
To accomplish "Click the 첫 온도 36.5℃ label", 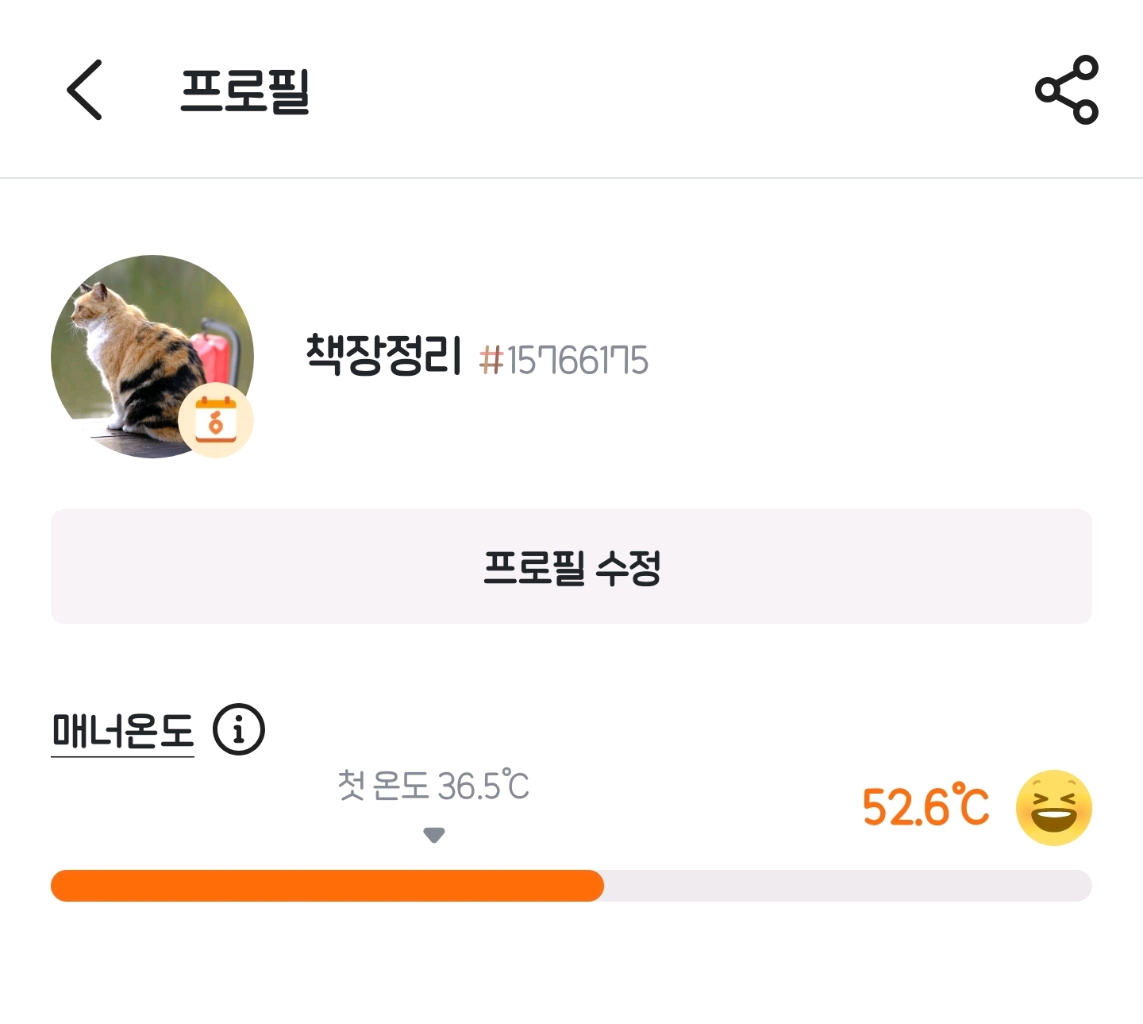I will (433, 787).
